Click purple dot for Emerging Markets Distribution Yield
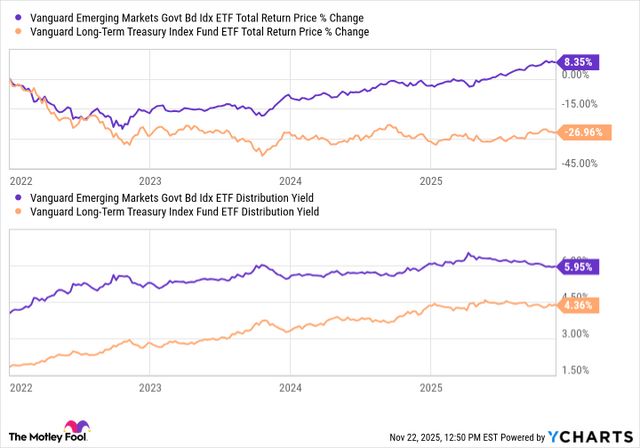Image resolution: width=640 pixels, height=448 pixels. coord(20,198)
